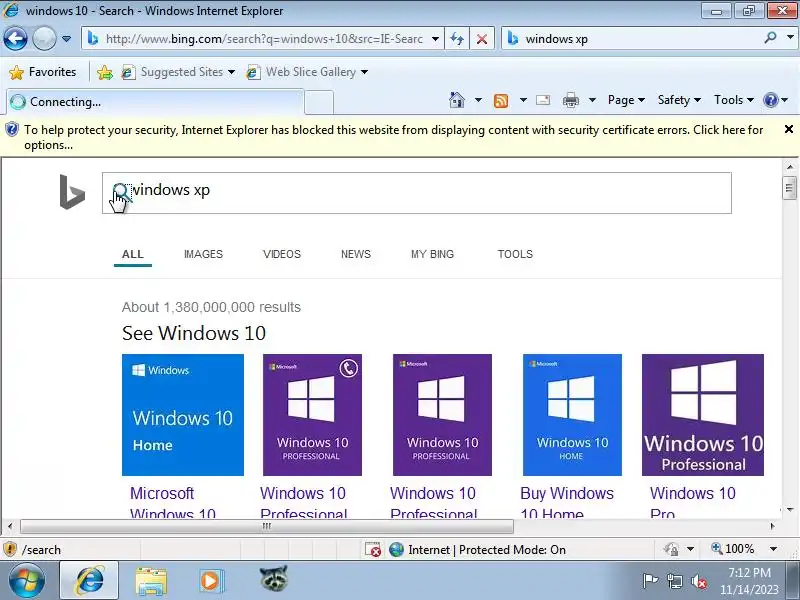Expand the Print options dropdown arrow
Screen dimensions: 800x600
point(592,100)
